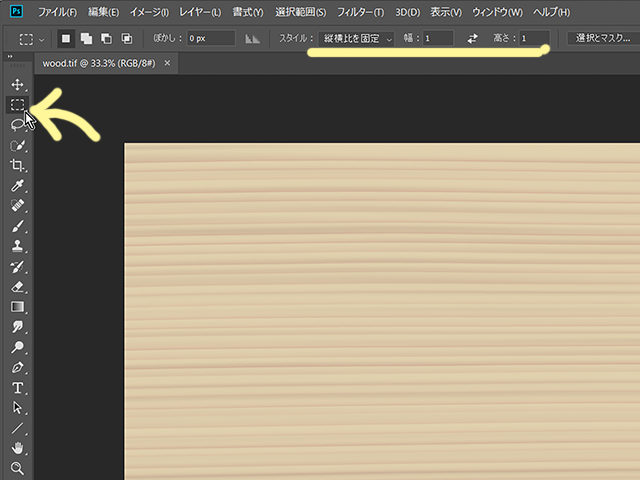640x480 pixels.
Task: Open the 選択範囲(S) menu
Action: pyautogui.click(x=300, y=12)
